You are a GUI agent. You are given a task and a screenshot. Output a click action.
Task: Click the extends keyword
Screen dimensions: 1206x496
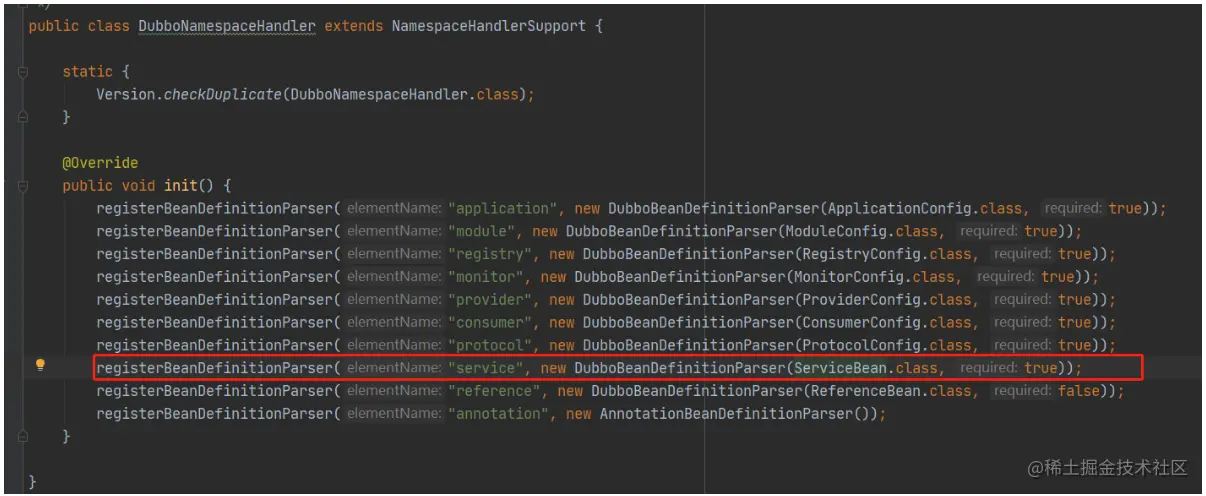pos(353,25)
